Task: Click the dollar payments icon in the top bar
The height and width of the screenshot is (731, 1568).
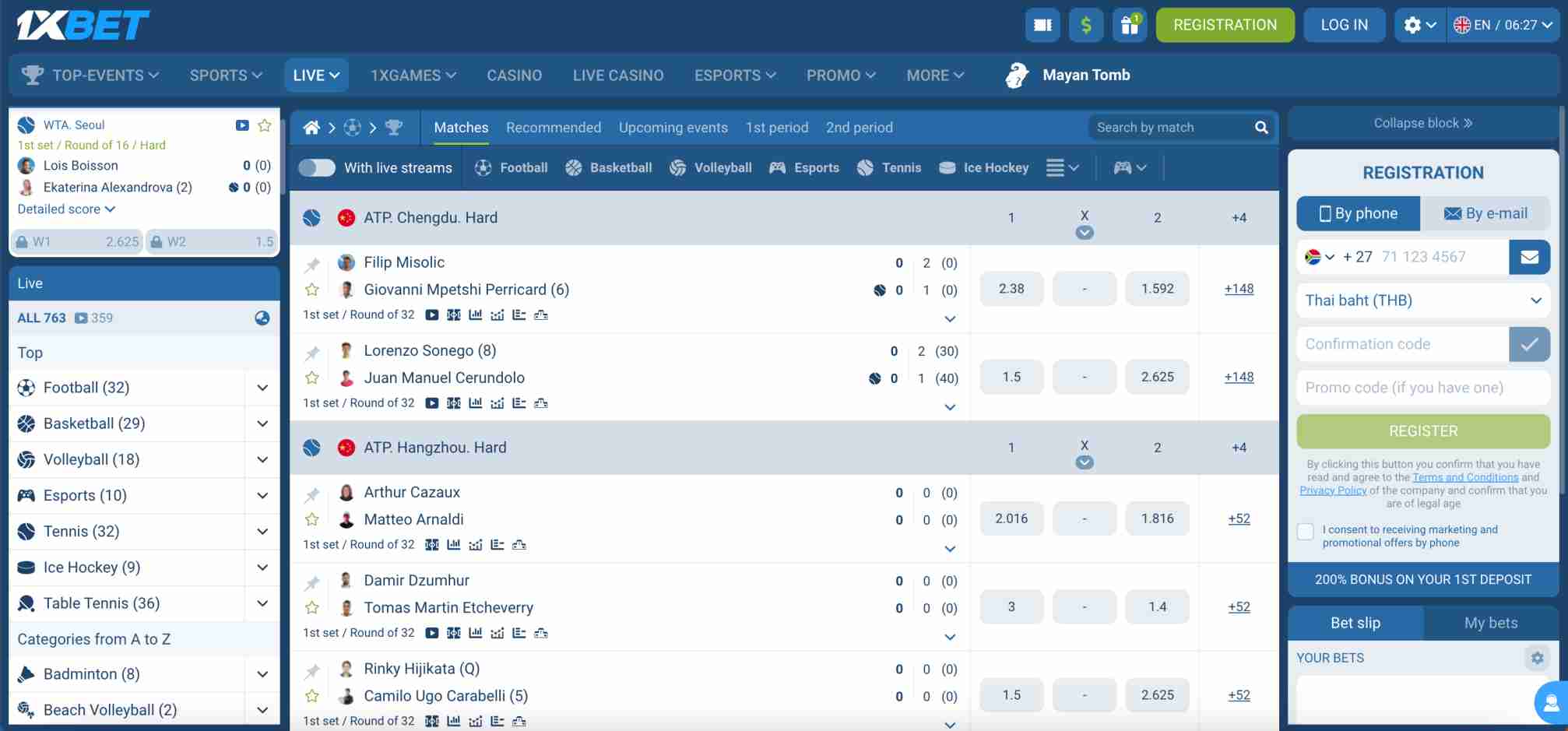Action: [x=1085, y=25]
